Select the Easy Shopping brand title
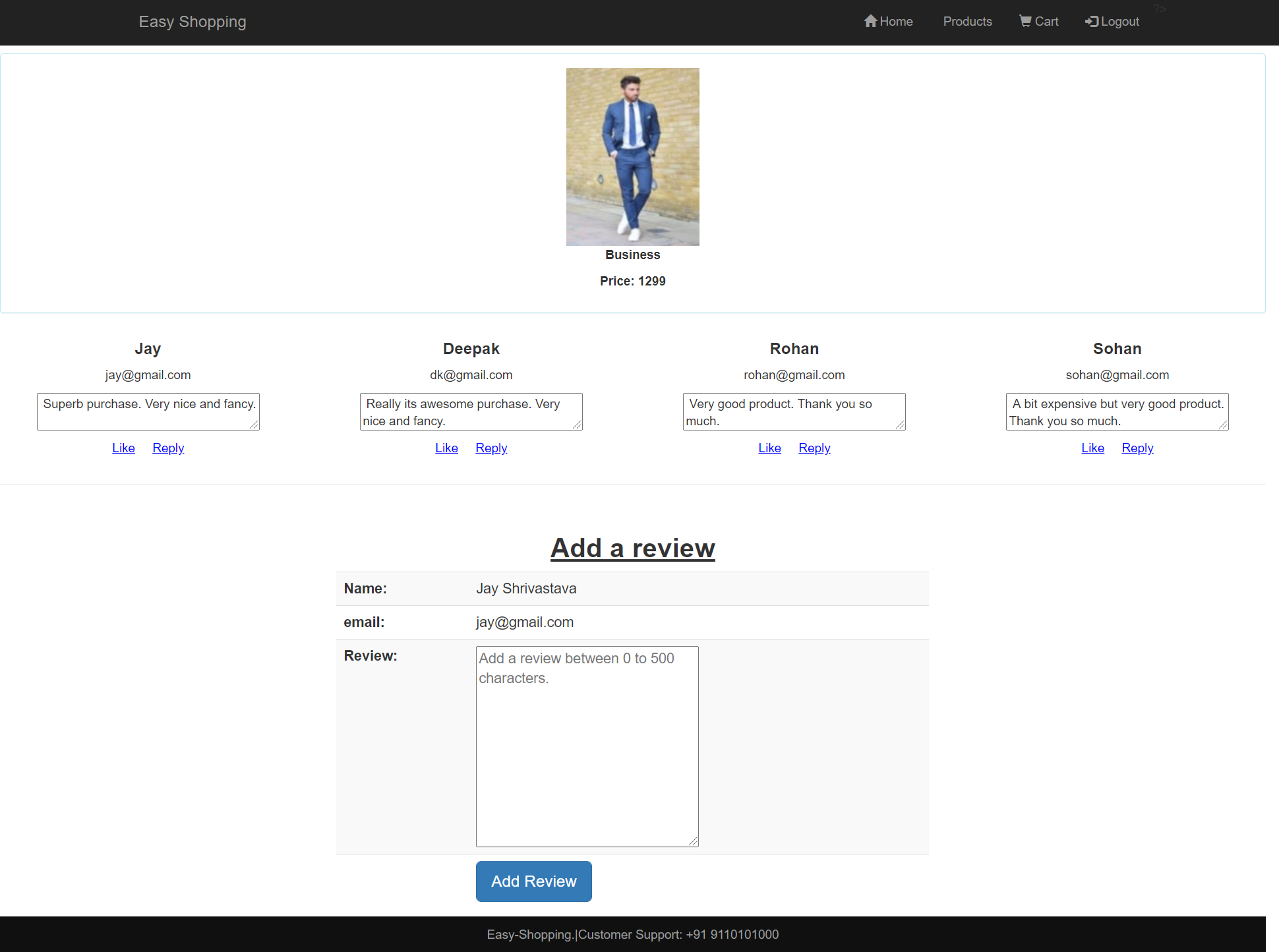1279x952 pixels. pos(192,22)
